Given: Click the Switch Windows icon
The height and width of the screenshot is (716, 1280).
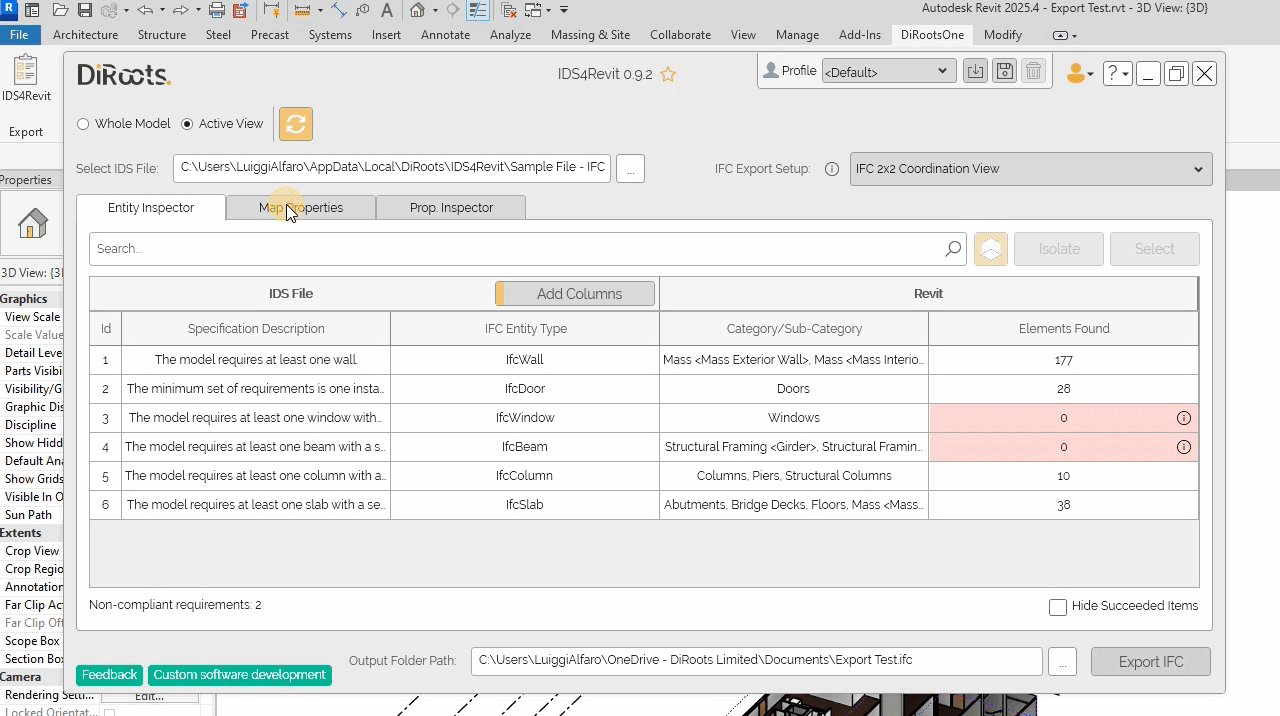Looking at the screenshot, I should pos(533,10).
